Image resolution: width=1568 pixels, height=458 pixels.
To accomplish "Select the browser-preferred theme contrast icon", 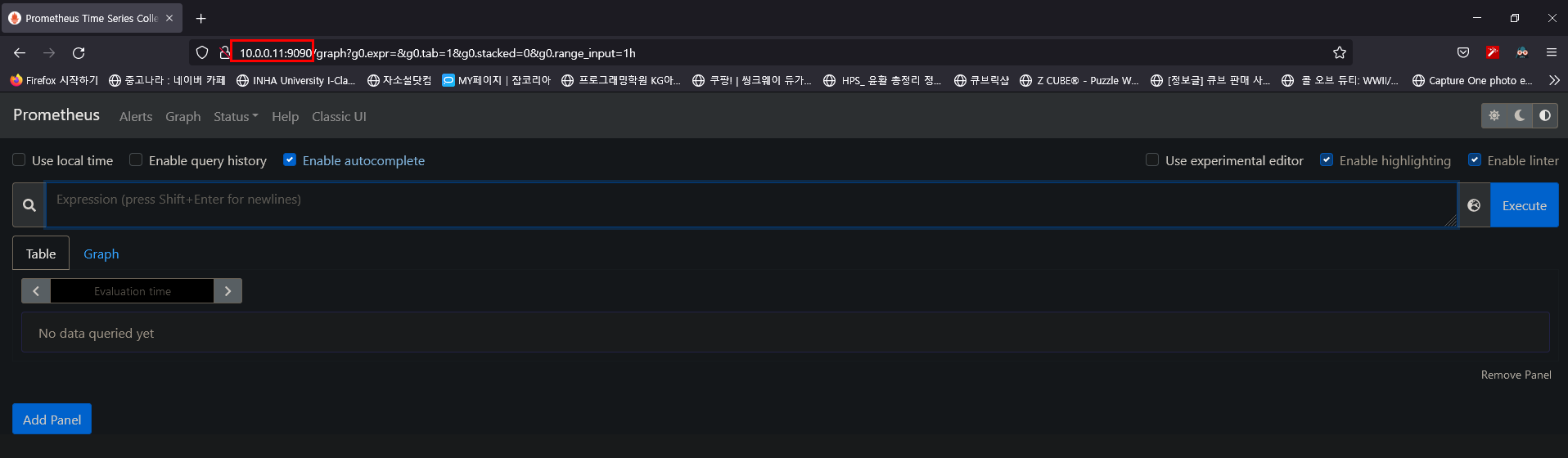I will pos(1545,115).
